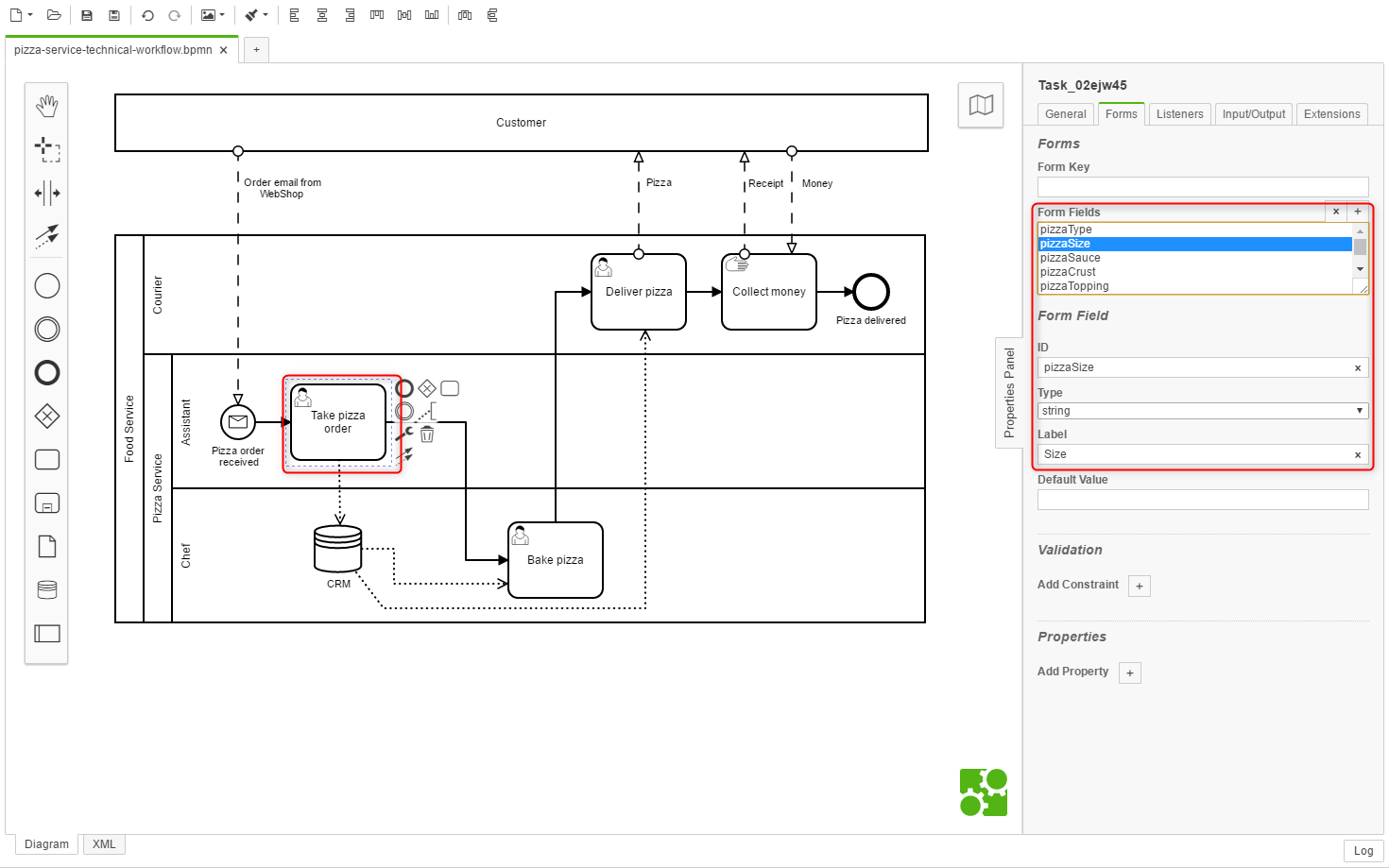The height and width of the screenshot is (868, 1389).
Task: Toggle the minimap map icon
Action: (981, 105)
